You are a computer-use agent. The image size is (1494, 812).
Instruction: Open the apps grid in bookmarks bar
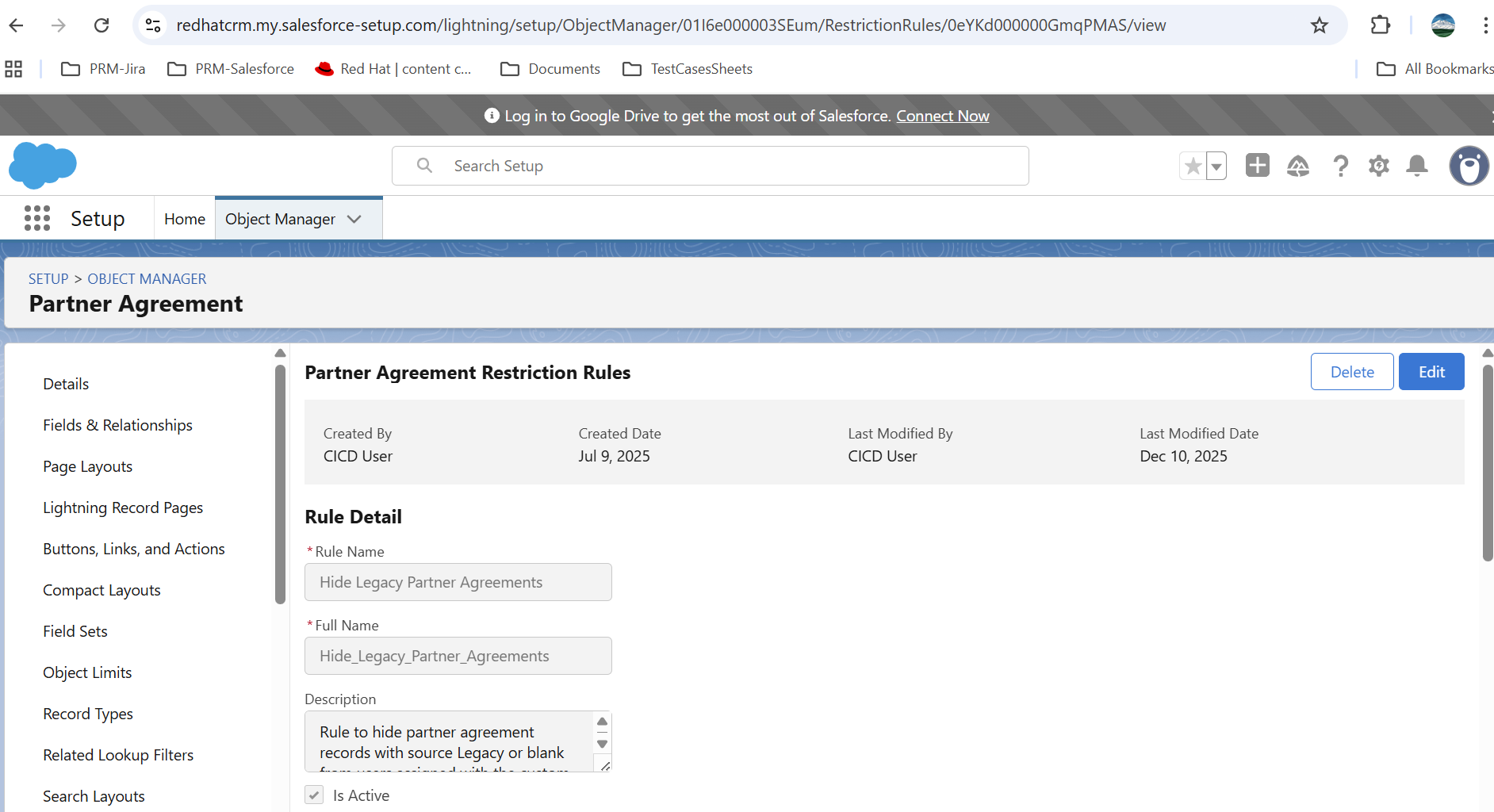13,69
